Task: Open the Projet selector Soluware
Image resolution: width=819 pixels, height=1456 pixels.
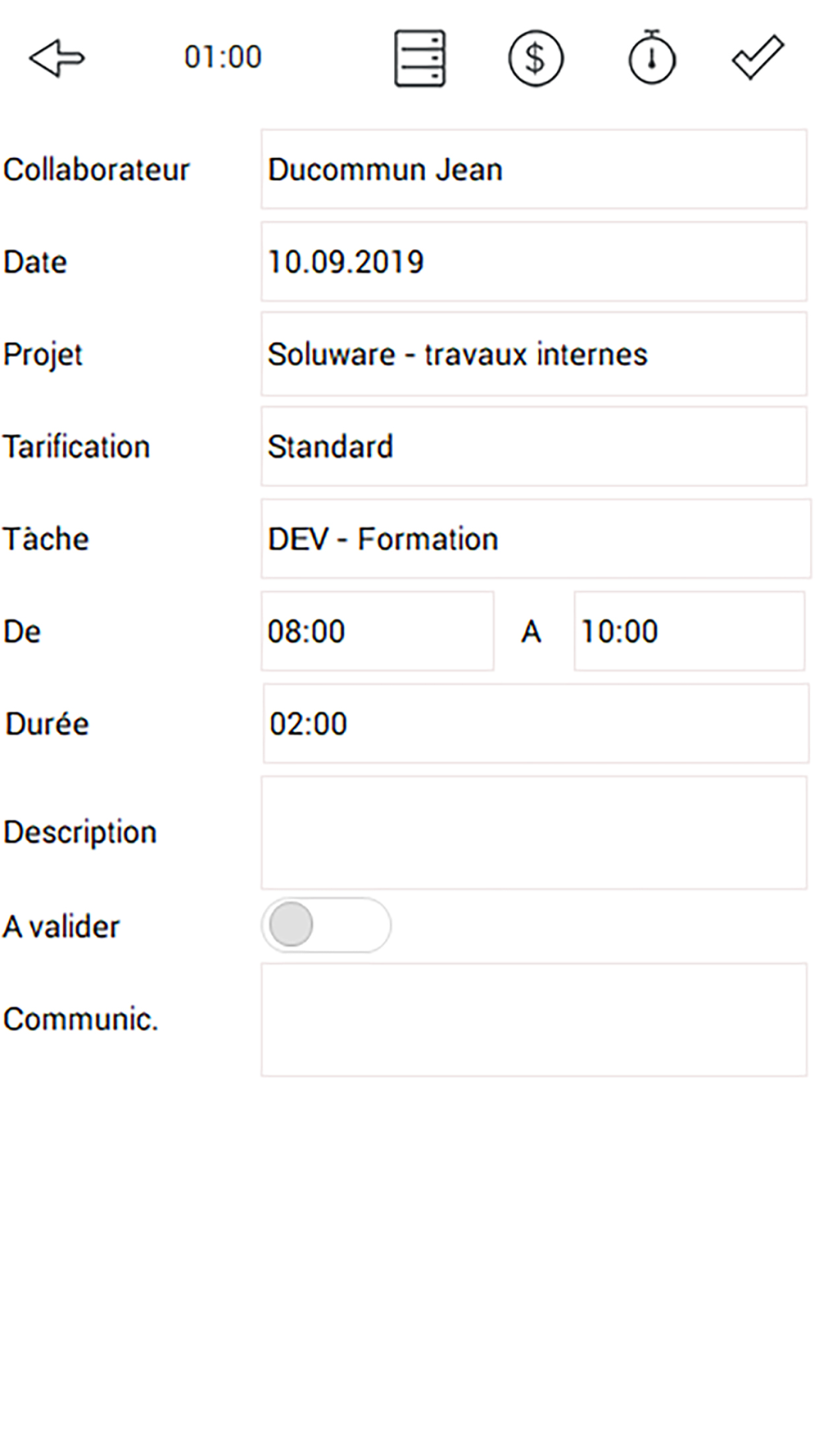Action: tap(534, 355)
